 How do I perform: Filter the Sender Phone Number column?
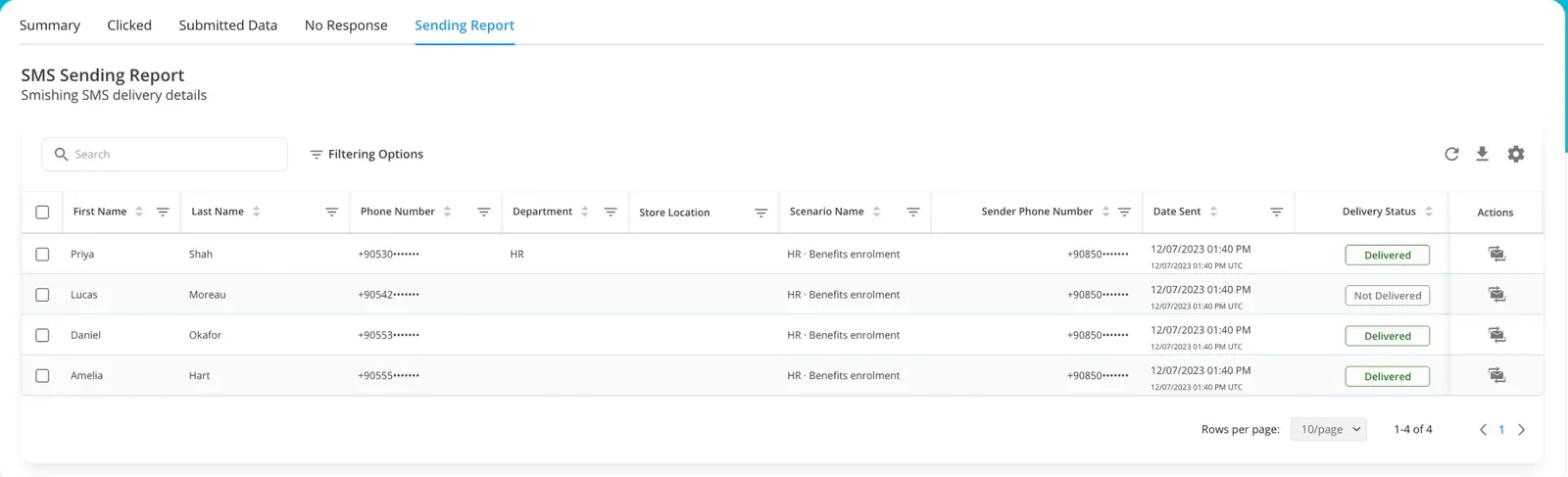pyautogui.click(x=1124, y=212)
